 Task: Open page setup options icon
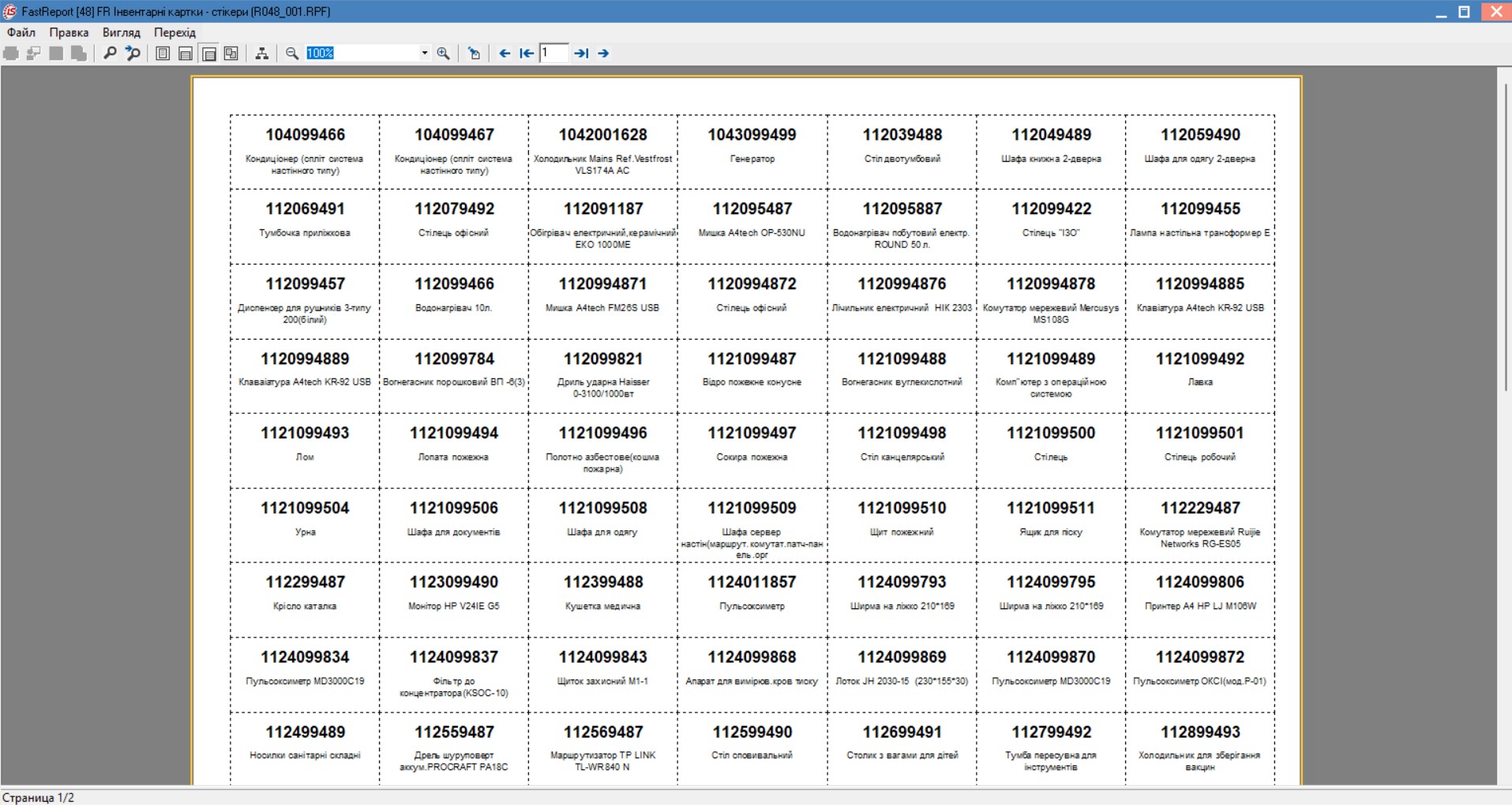[x=474, y=53]
